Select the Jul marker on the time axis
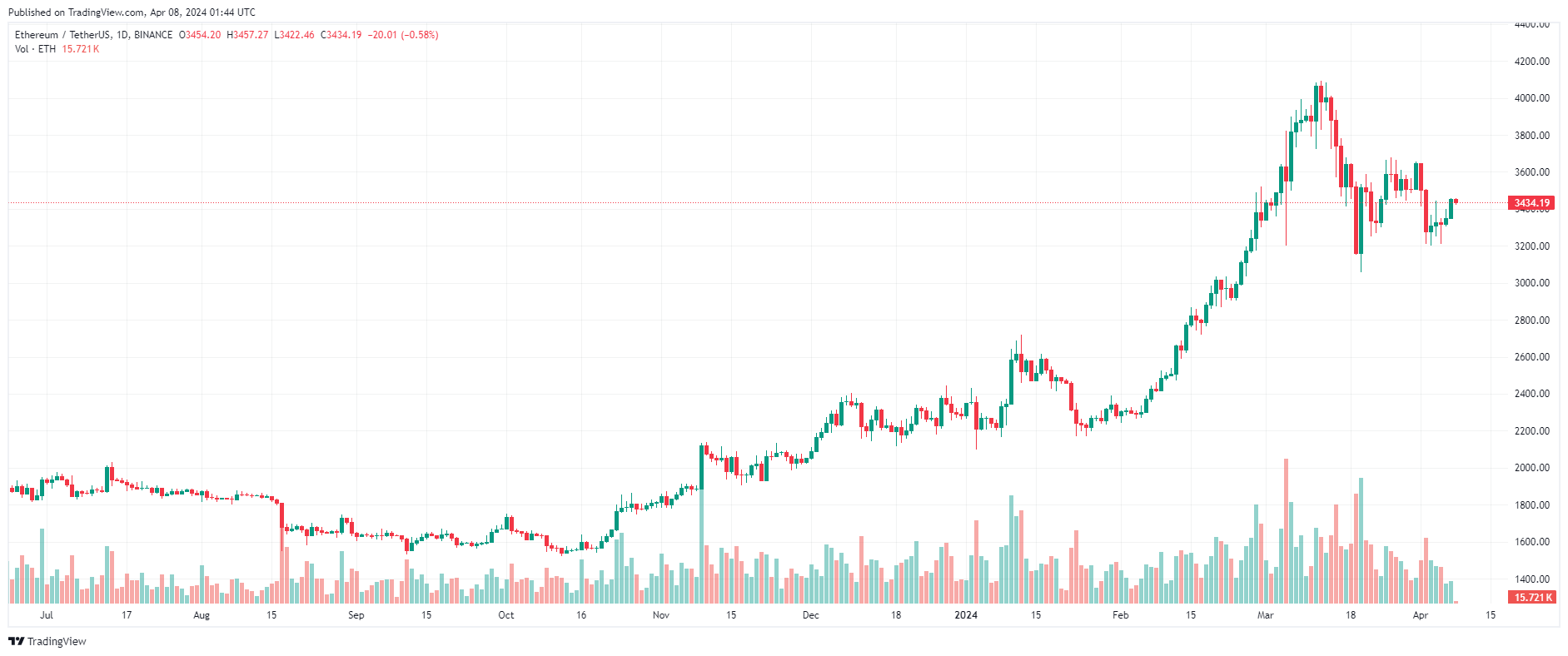The height and width of the screenshot is (656, 1568). tap(47, 615)
